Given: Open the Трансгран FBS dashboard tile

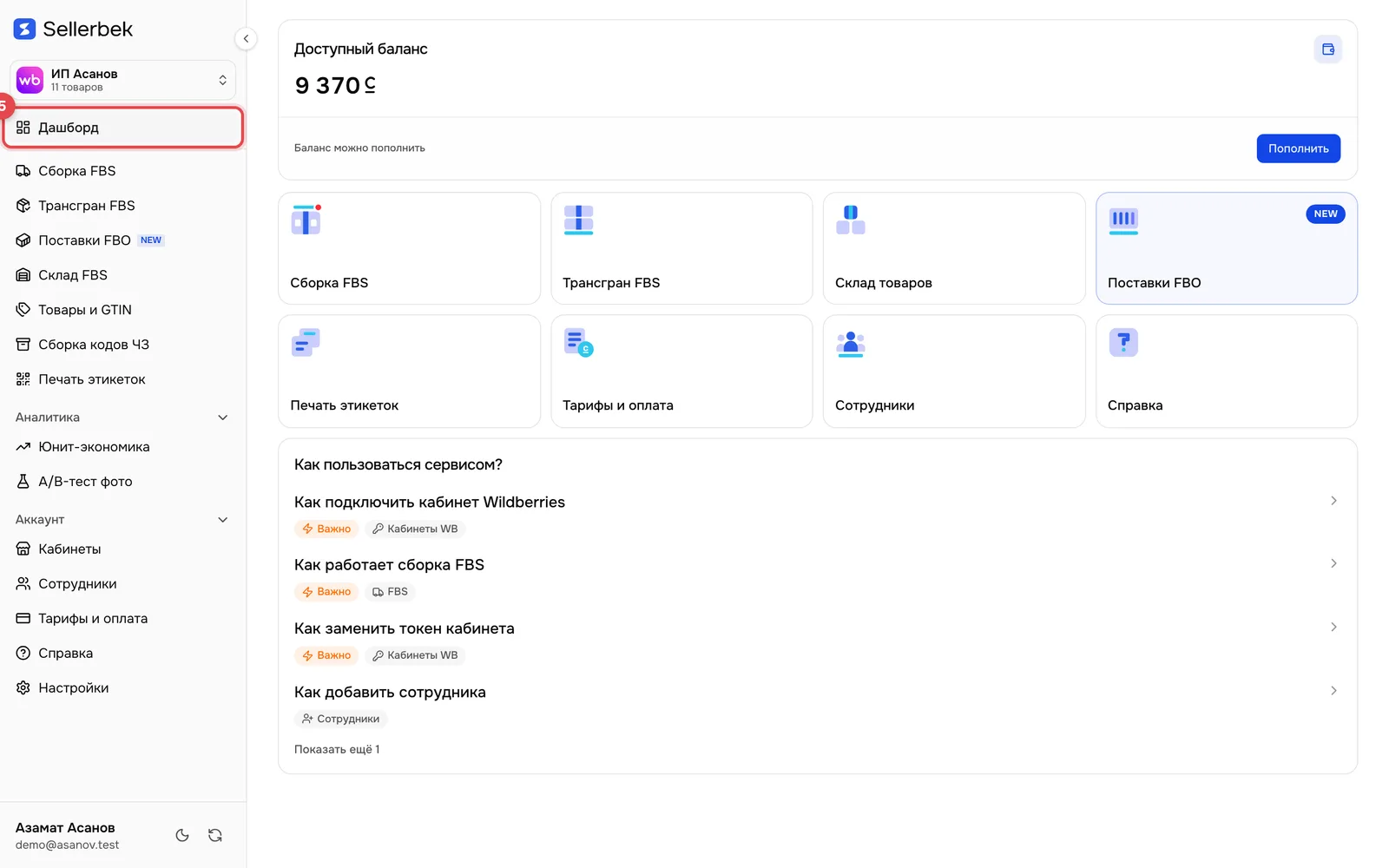Looking at the screenshot, I should point(681,248).
